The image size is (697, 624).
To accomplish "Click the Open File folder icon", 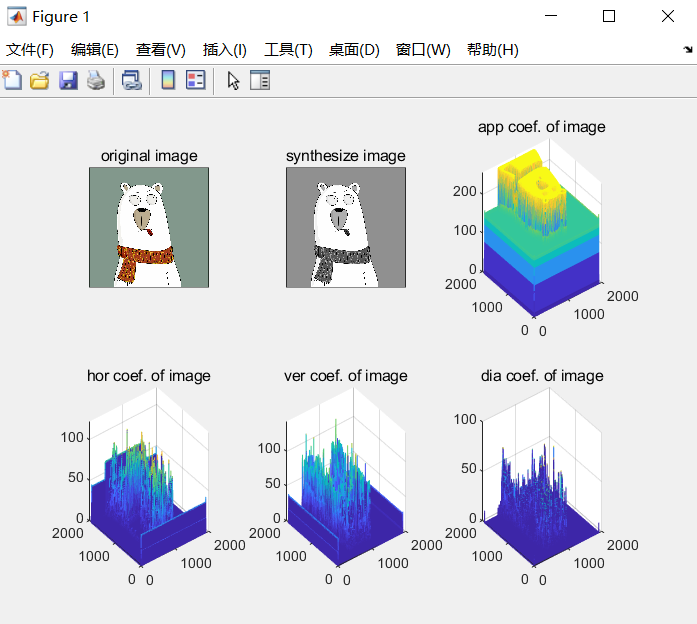I will coord(40,80).
